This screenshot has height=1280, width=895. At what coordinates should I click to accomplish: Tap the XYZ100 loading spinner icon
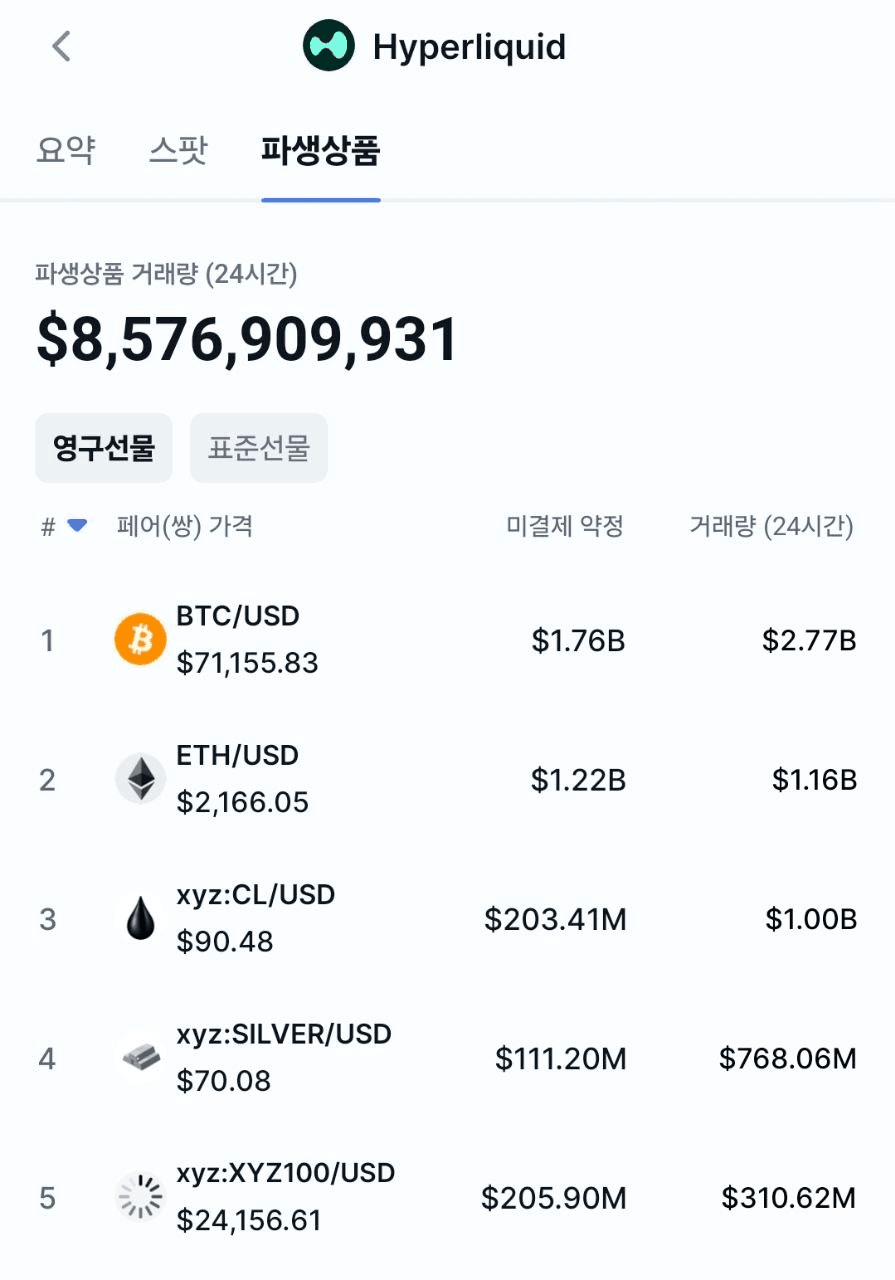140,1197
